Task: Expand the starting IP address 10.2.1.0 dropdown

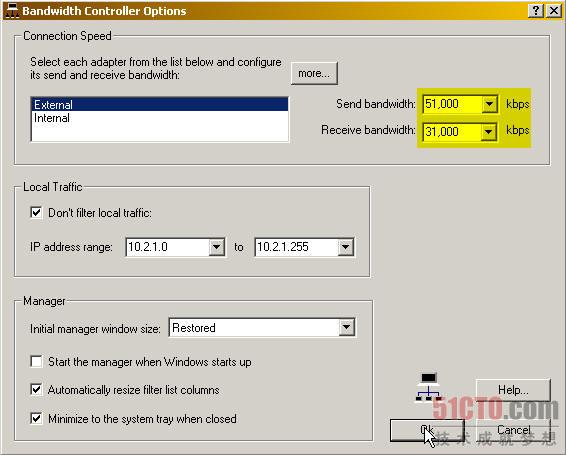Action: tap(217, 247)
